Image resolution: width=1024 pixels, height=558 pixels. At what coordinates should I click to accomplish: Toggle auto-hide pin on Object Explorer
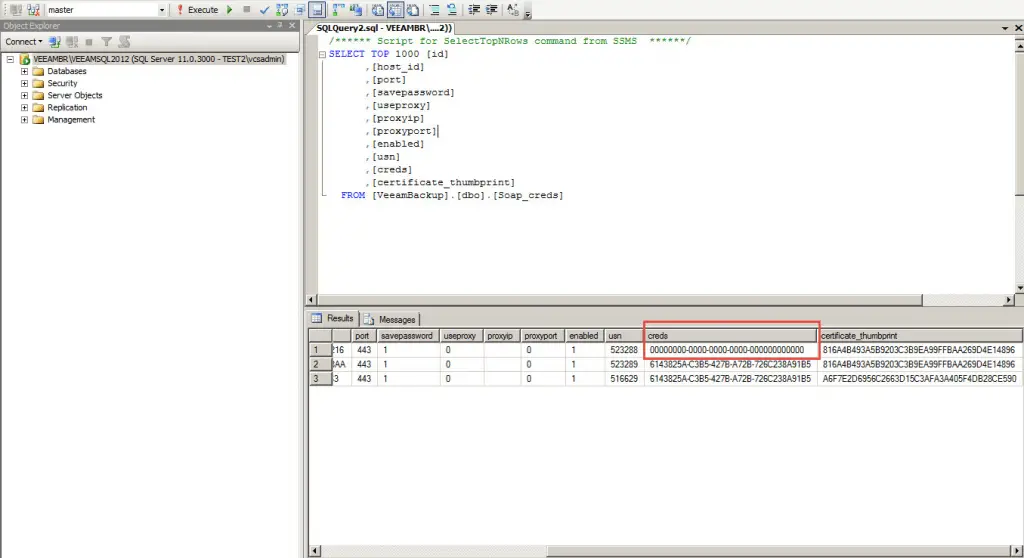[x=280, y=25]
